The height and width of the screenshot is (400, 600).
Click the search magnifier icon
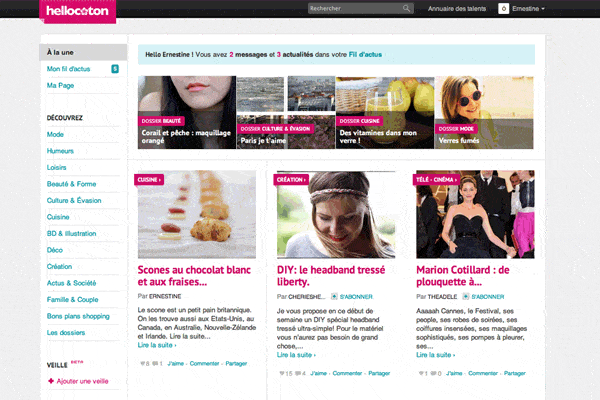click(x=406, y=8)
